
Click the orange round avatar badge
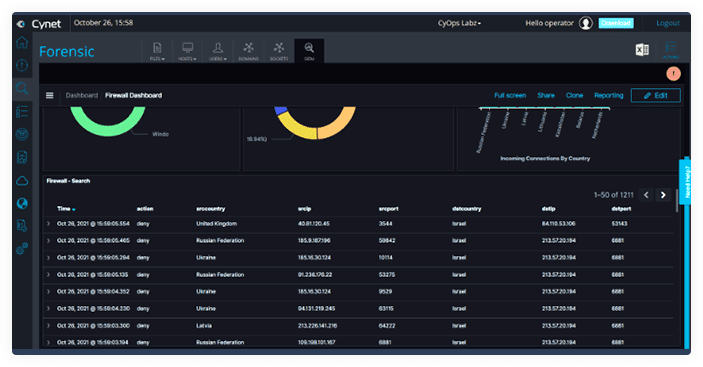673,73
